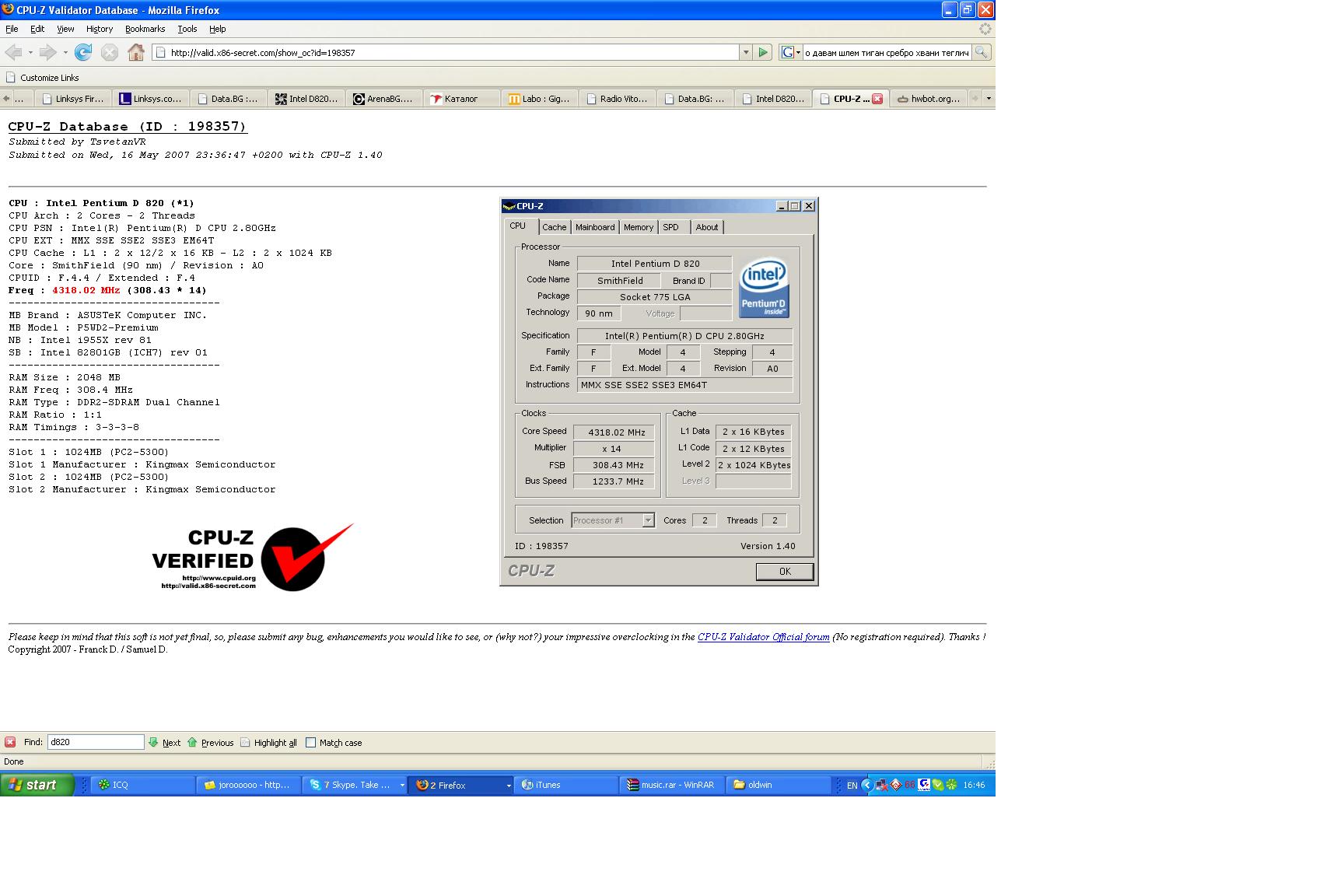Click the Intel Pentium D logo in CPU-Z

(x=764, y=286)
